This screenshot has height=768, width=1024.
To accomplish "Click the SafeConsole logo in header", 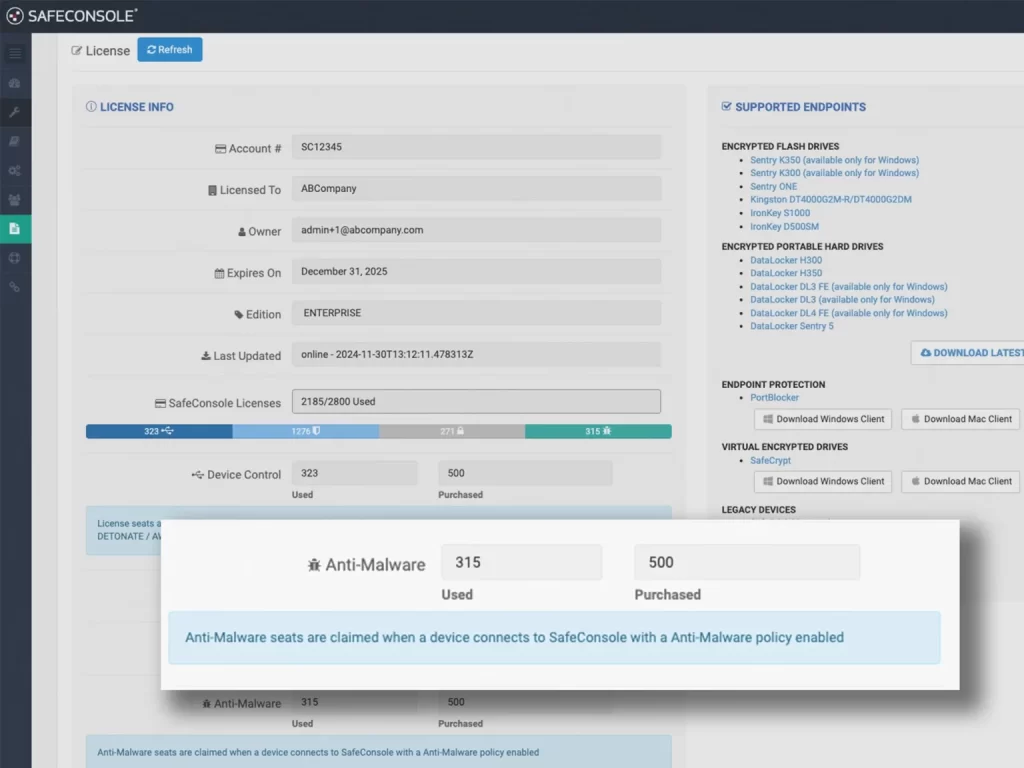I will [72, 15].
